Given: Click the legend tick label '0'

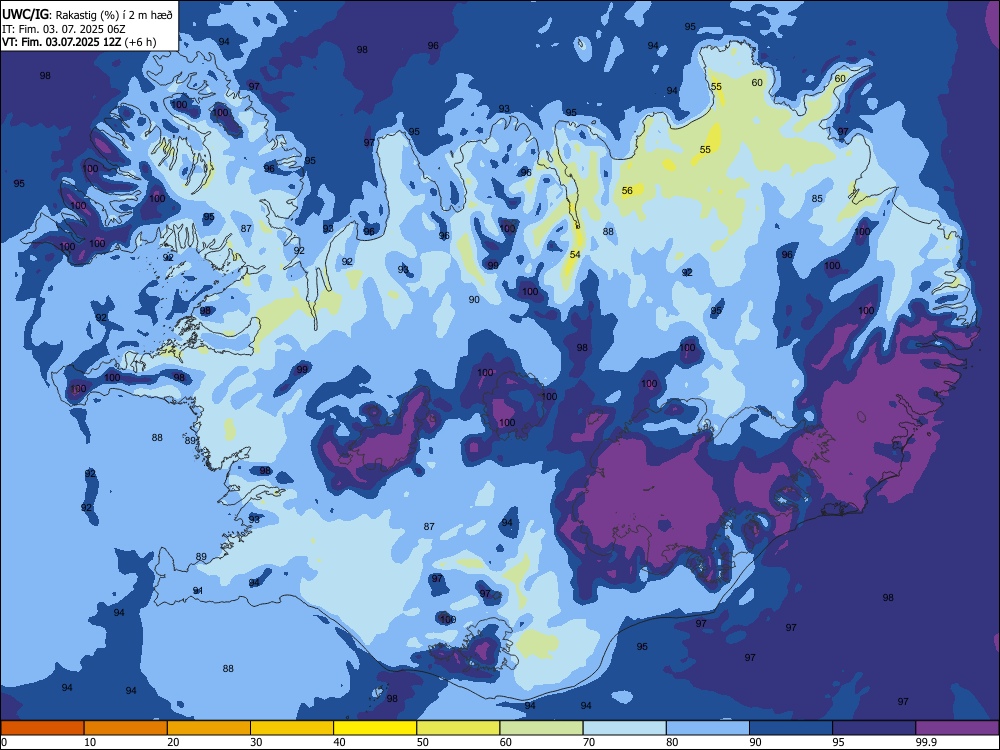Looking at the screenshot, I should tap(4, 742).
